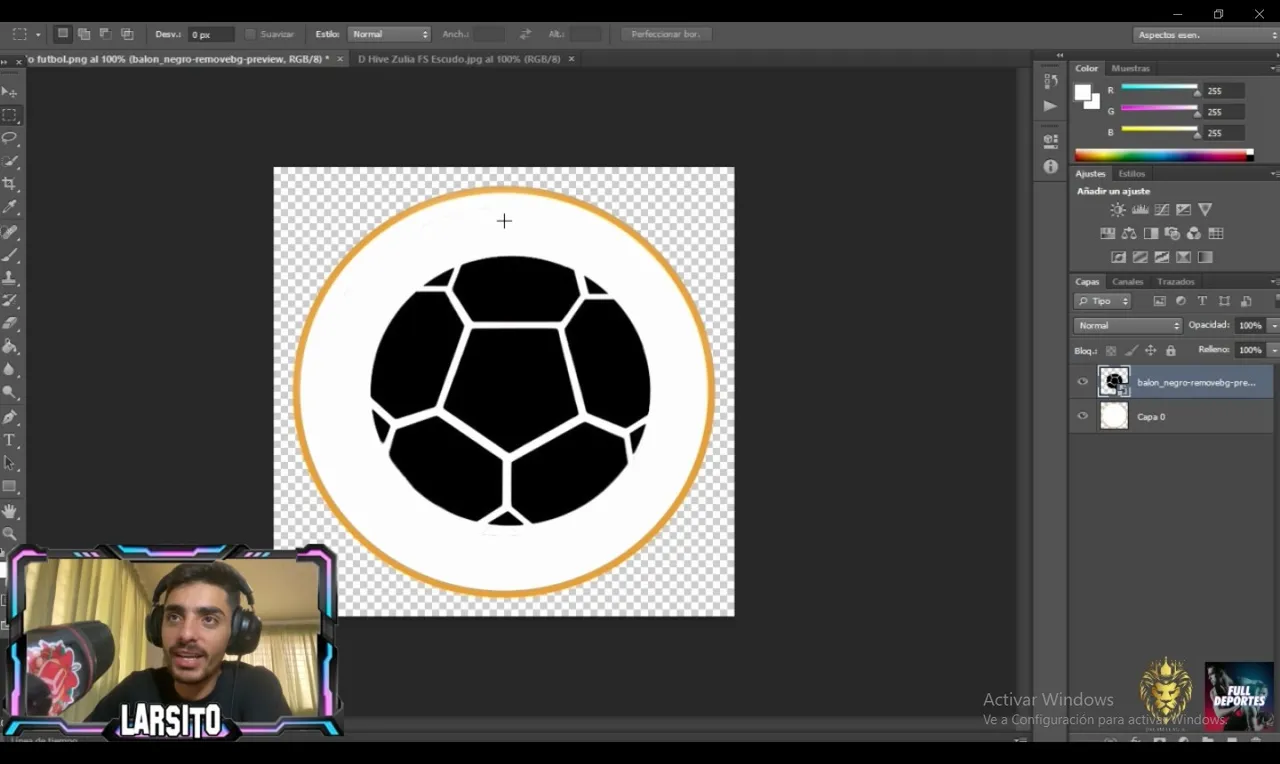Open the 3D panel cube icon
Image resolution: width=1280 pixels, height=764 pixels.
tap(1050, 141)
